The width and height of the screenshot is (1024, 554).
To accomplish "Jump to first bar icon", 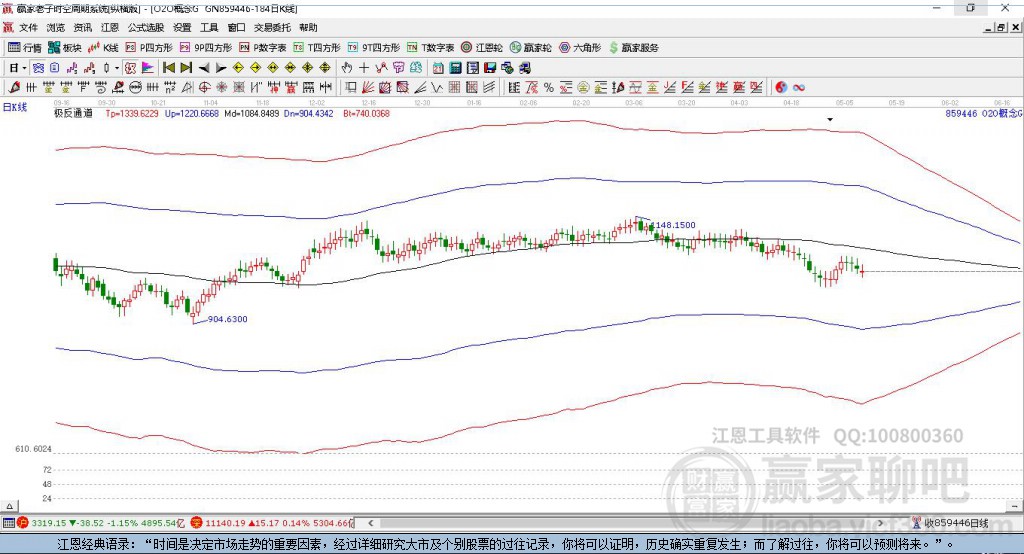I will [168, 68].
